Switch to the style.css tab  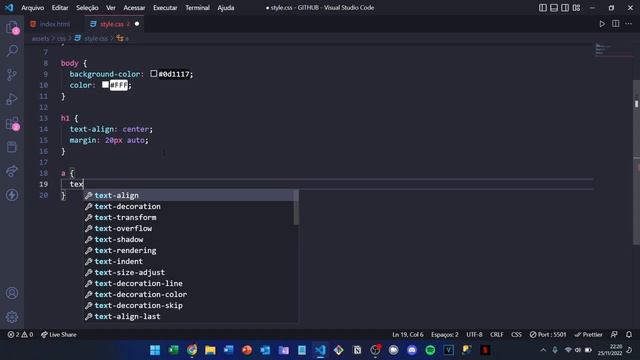tap(114, 24)
